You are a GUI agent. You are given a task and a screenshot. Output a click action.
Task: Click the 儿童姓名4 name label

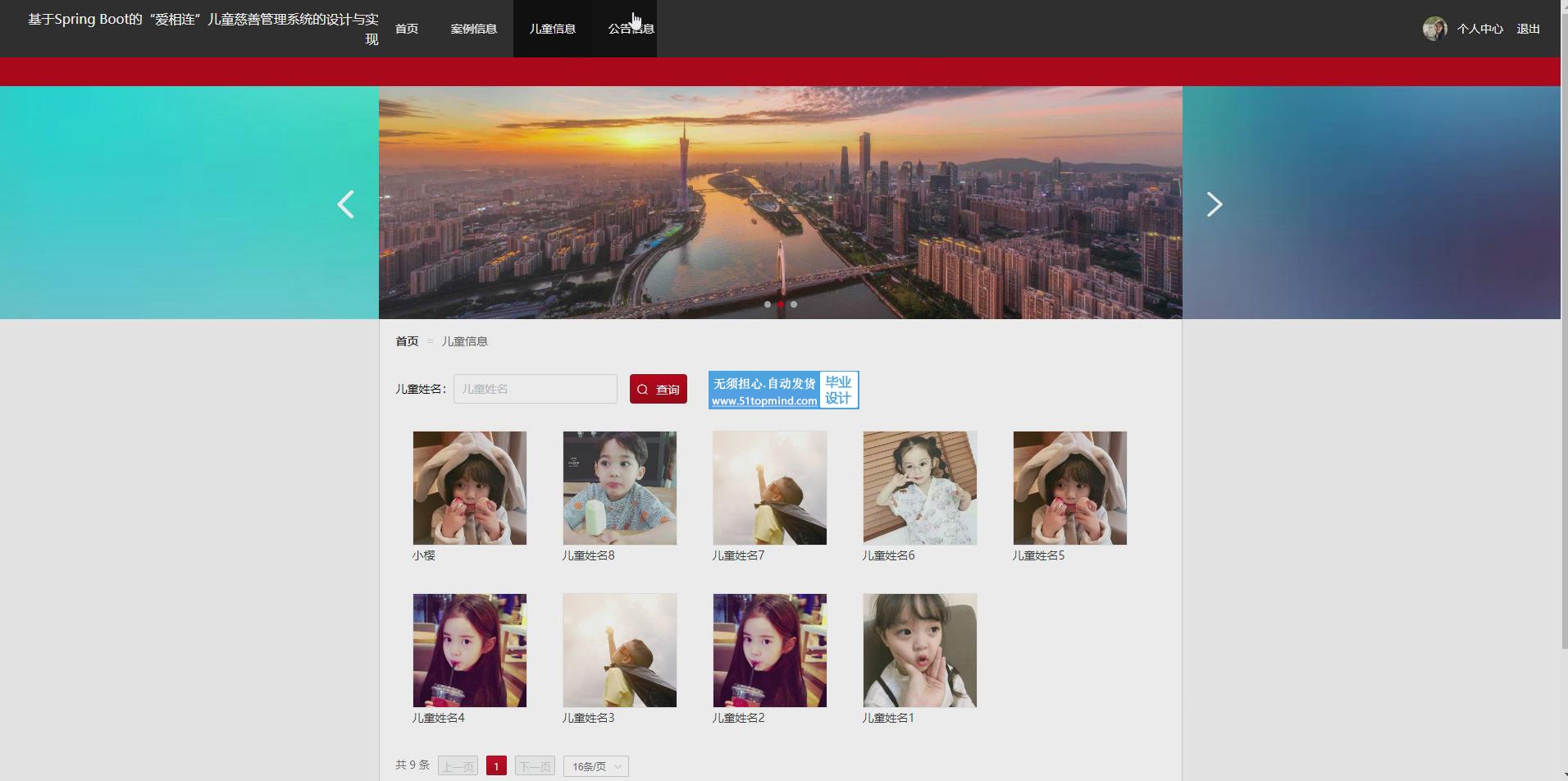pyautogui.click(x=438, y=718)
